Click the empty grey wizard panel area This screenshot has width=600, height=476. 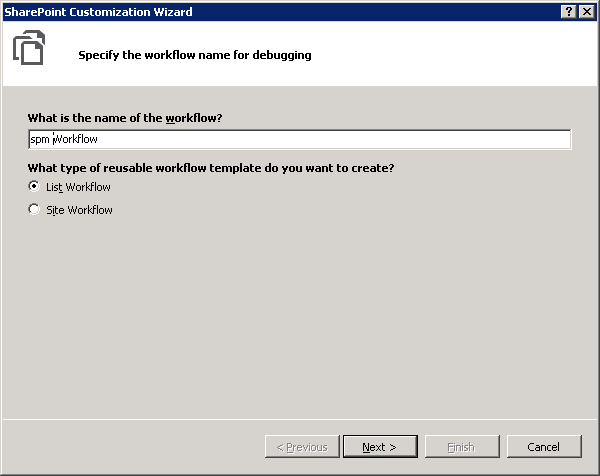pyautogui.click(x=300, y=320)
